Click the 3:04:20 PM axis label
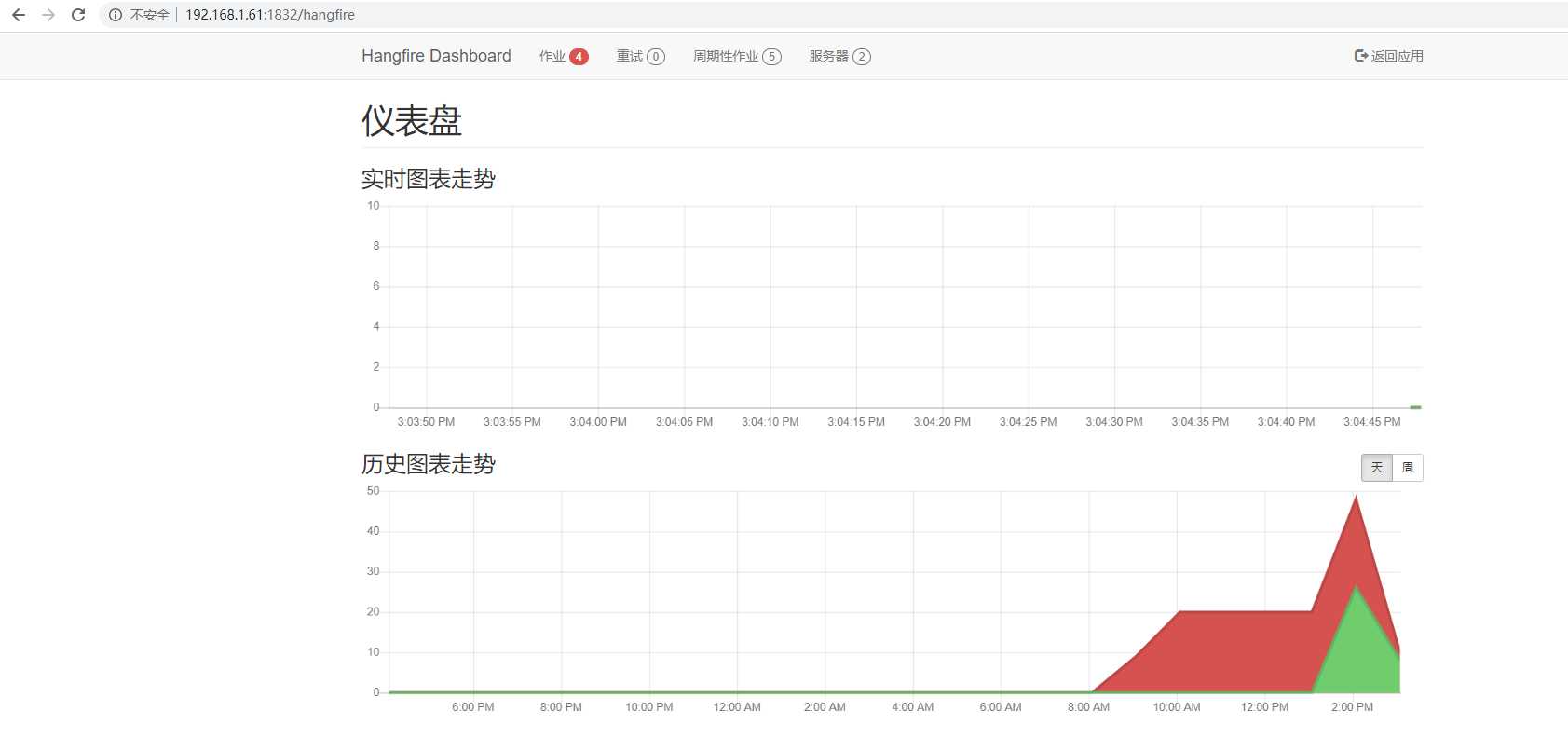Viewport: 1568px width, 738px height. 942,422
